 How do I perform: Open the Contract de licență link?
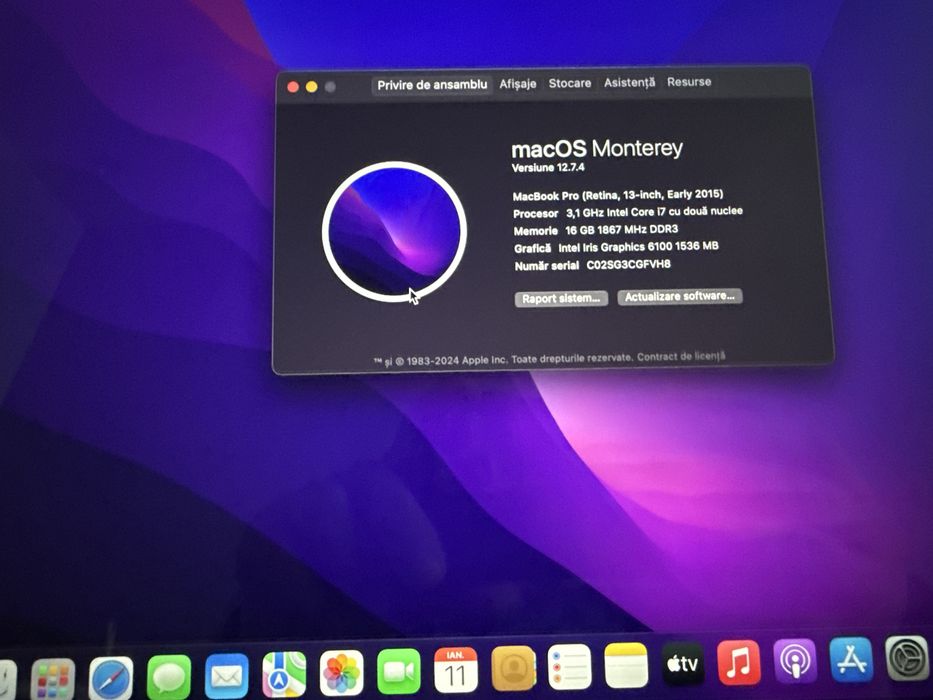681,357
